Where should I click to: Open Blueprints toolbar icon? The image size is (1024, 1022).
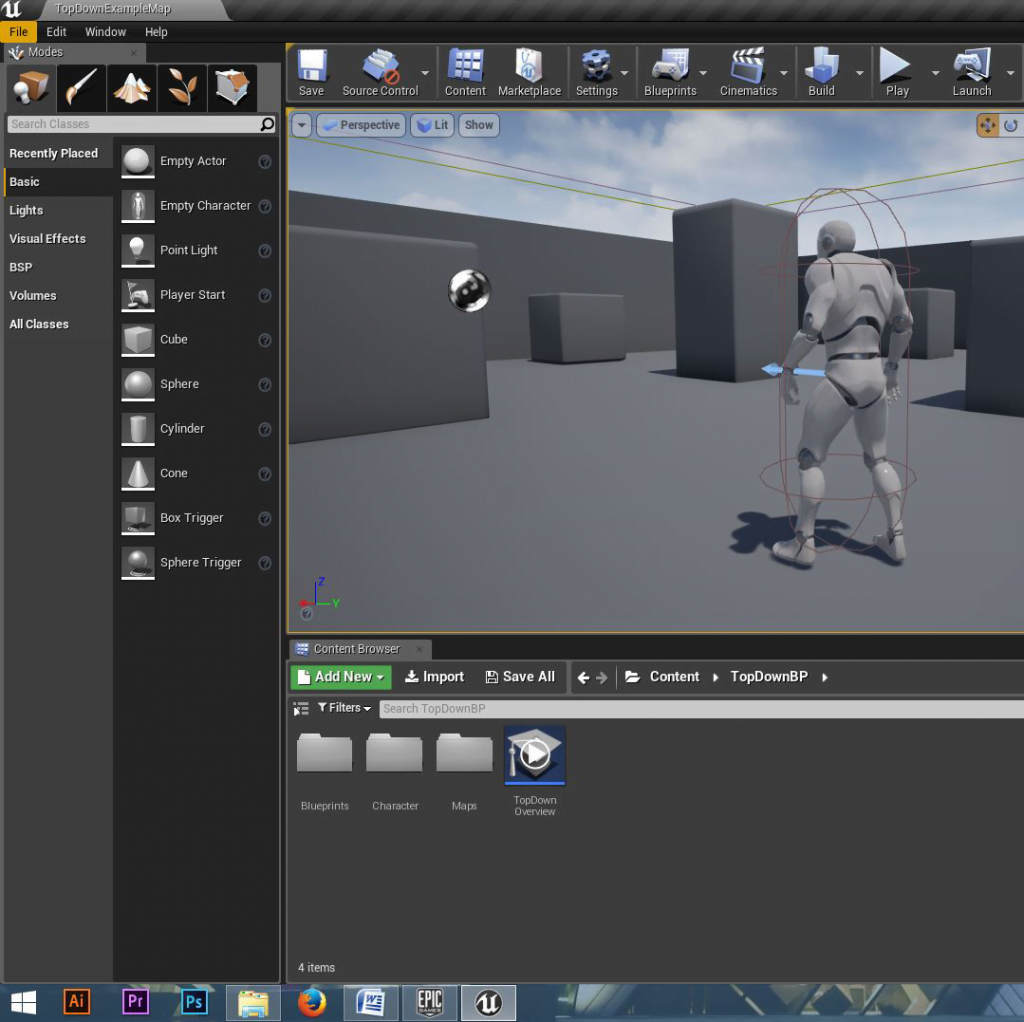[x=670, y=72]
